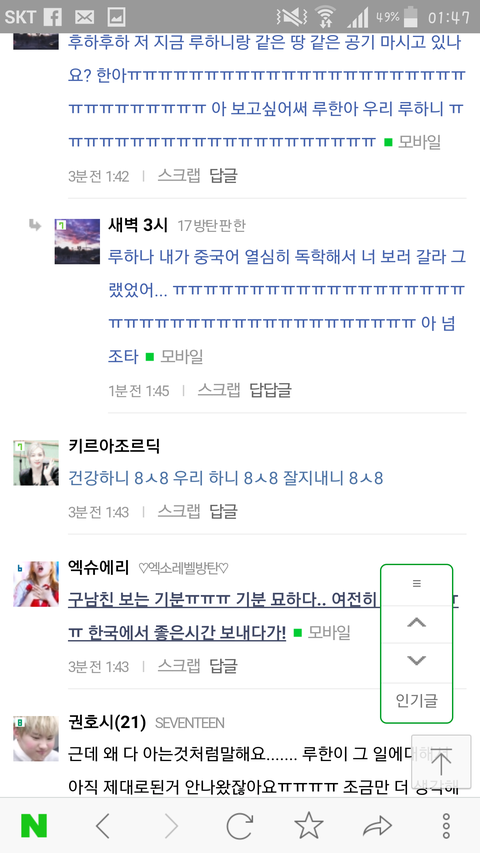Tap the browser forward arrow
The width and height of the screenshot is (480, 853).
coord(171,826)
